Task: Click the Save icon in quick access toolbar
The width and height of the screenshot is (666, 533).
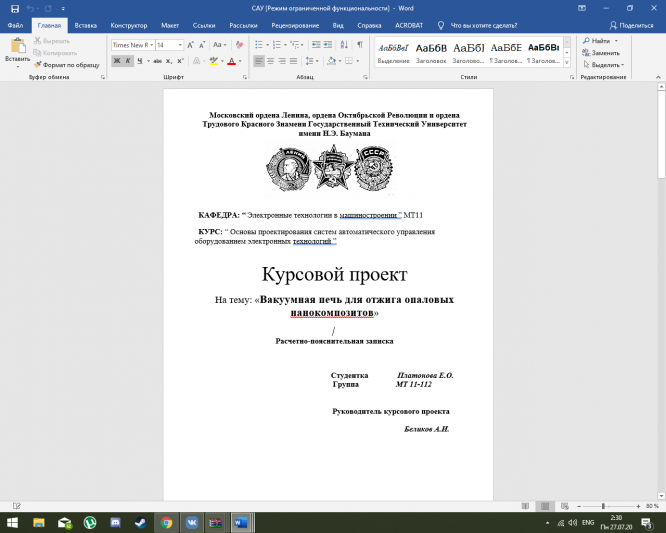Action: [x=13, y=8]
